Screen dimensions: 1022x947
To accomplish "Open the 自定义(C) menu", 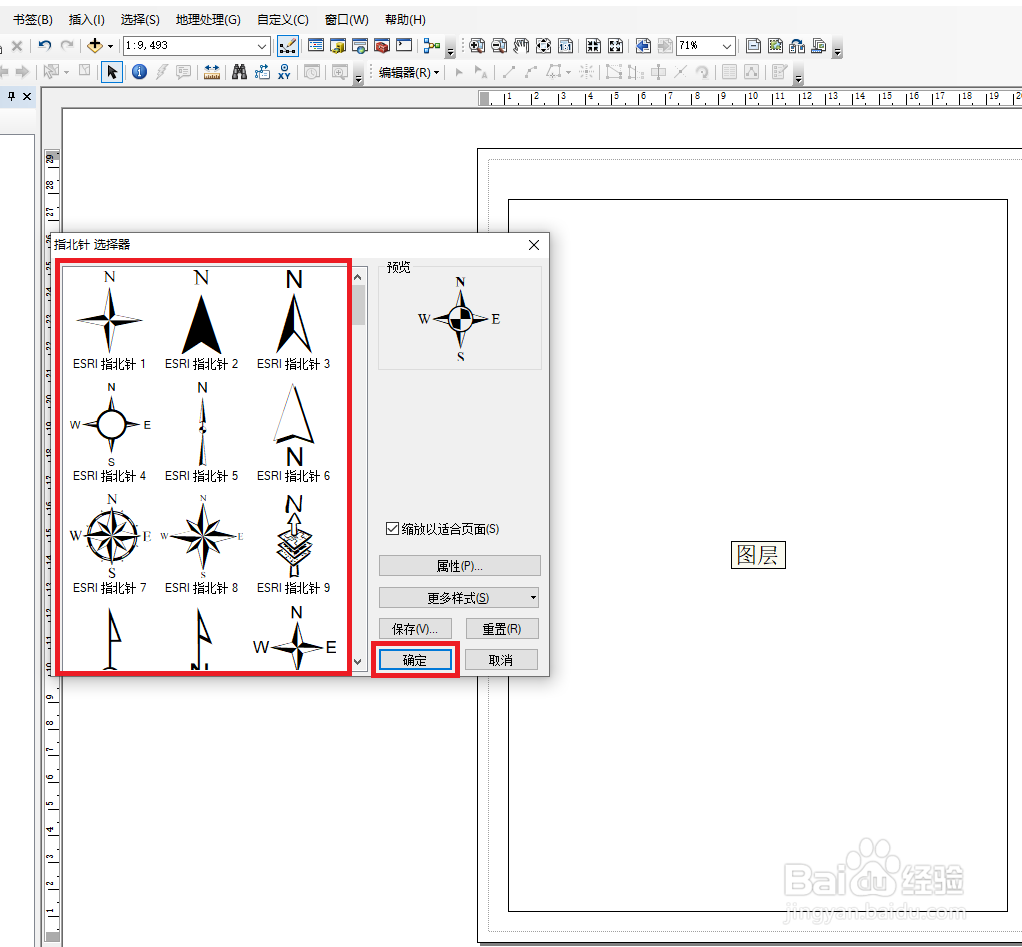I will (x=283, y=20).
